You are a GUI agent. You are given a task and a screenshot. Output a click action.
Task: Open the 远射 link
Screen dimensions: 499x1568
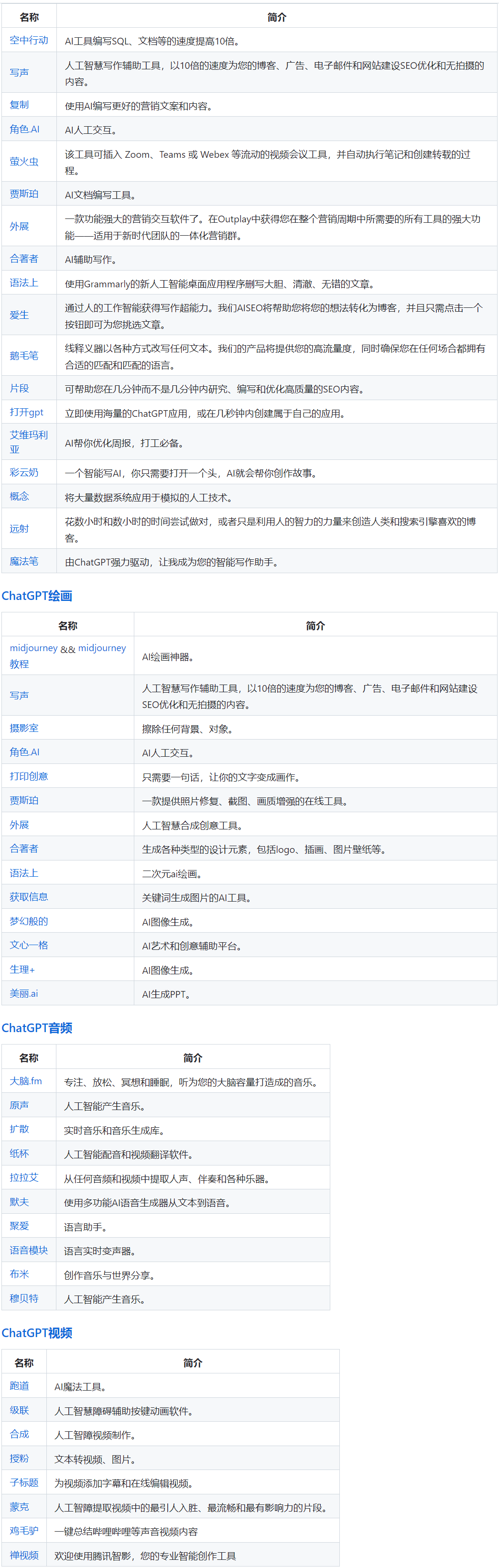coord(19,529)
